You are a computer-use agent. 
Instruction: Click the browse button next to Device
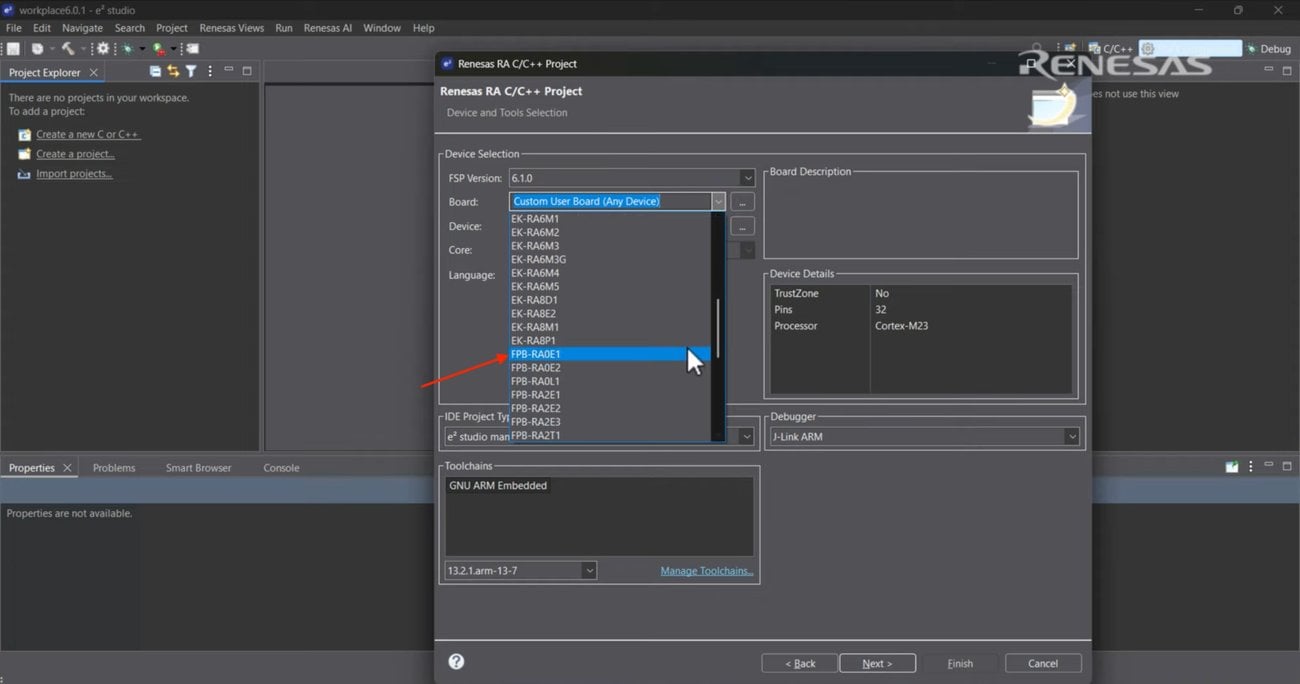tap(742, 226)
